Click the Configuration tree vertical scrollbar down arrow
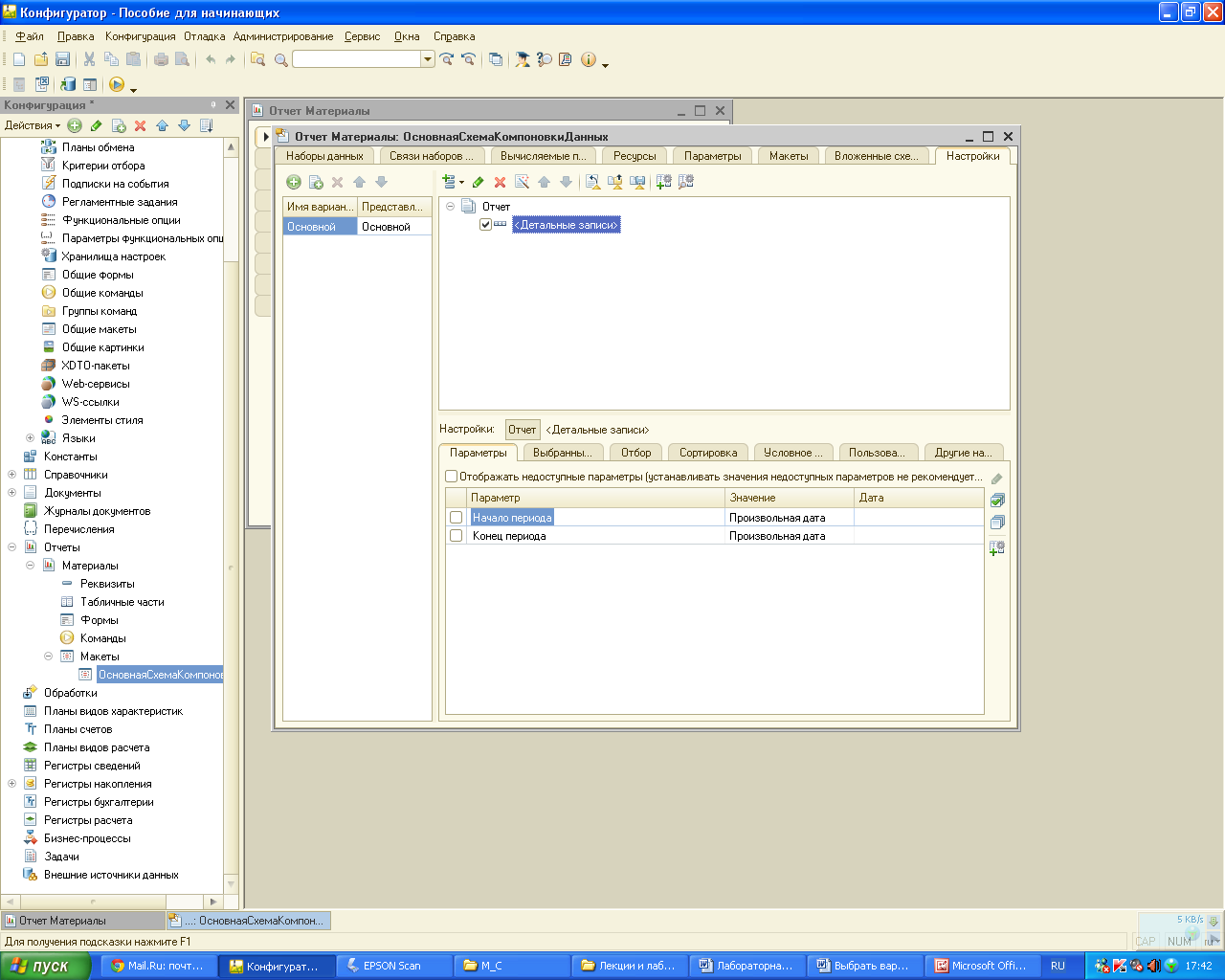The image size is (1225, 980). (x=231, y=884)
